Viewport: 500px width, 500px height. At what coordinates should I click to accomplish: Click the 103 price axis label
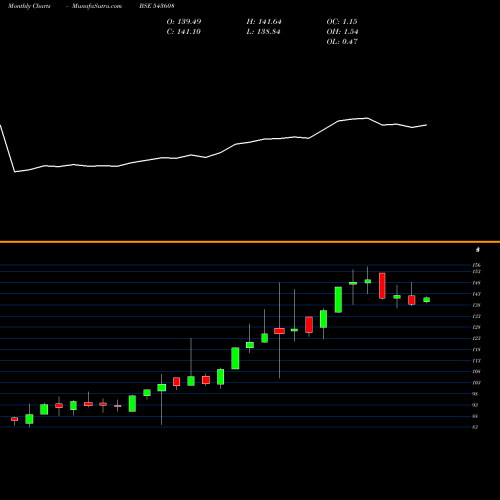coord(477,383)
